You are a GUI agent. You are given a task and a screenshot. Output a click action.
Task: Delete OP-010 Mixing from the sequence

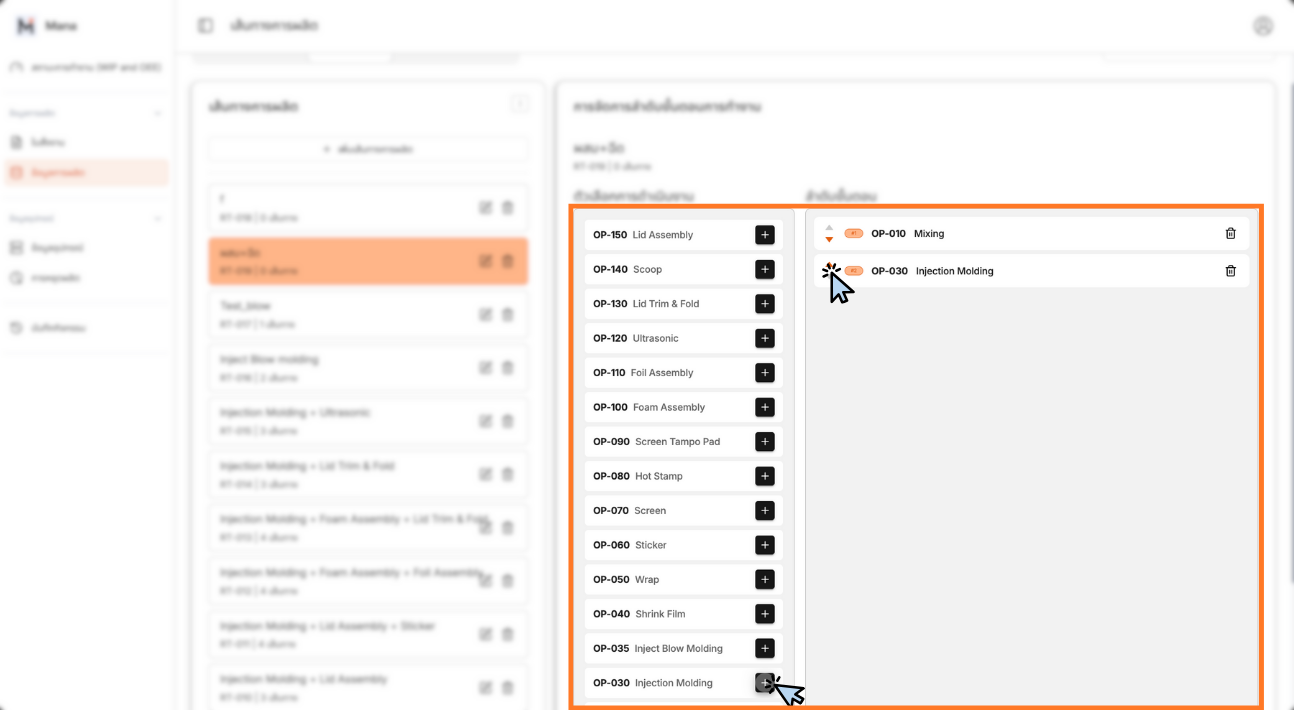pos(1230,234)
